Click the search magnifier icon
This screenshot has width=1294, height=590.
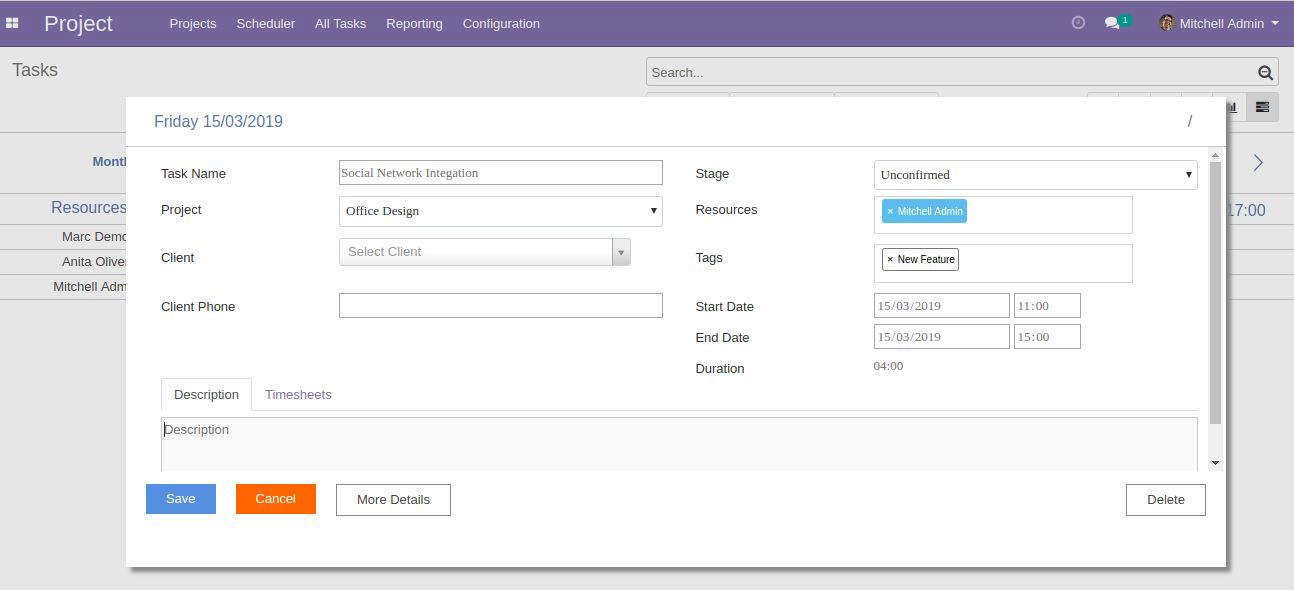(x=1265, y=72)
